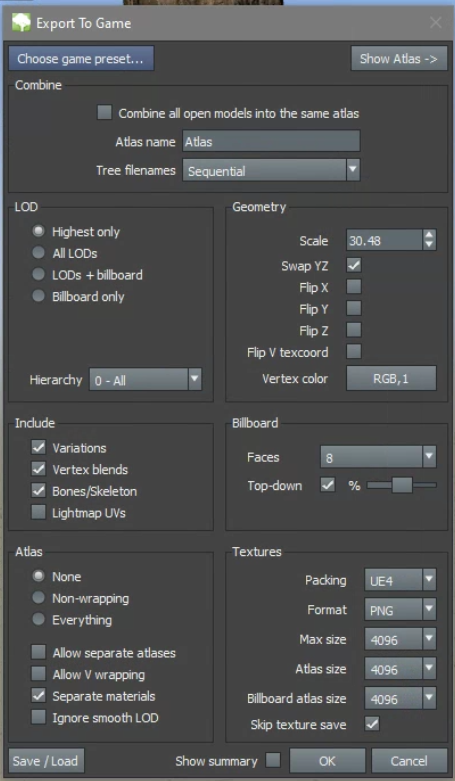Image resolution: width=455 pixels, height=781 pixels.
Task: Uncheck the Swap YZ checkbox
Action: point(354,265)
